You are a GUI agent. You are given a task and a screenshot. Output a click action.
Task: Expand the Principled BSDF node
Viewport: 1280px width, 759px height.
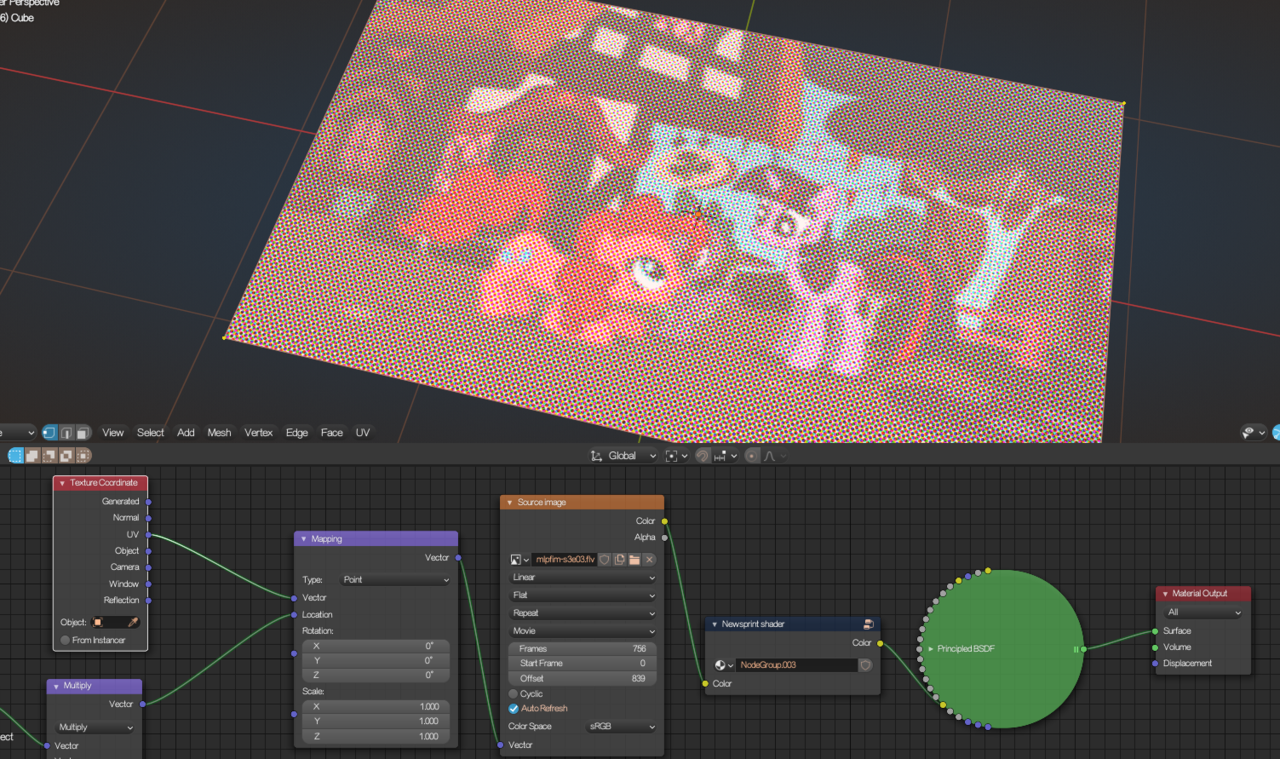click(930, 649)
